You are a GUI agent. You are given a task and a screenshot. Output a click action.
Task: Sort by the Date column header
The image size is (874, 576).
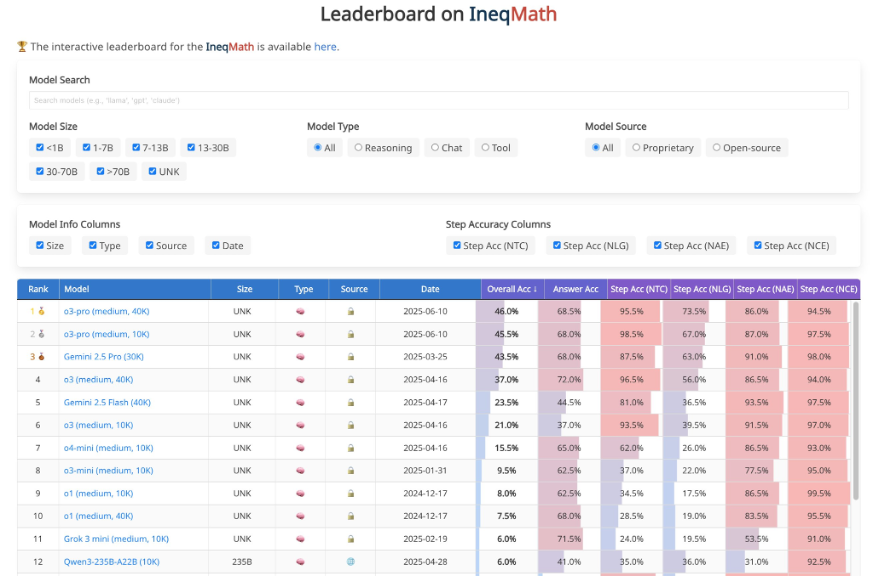tap(430, 289)
